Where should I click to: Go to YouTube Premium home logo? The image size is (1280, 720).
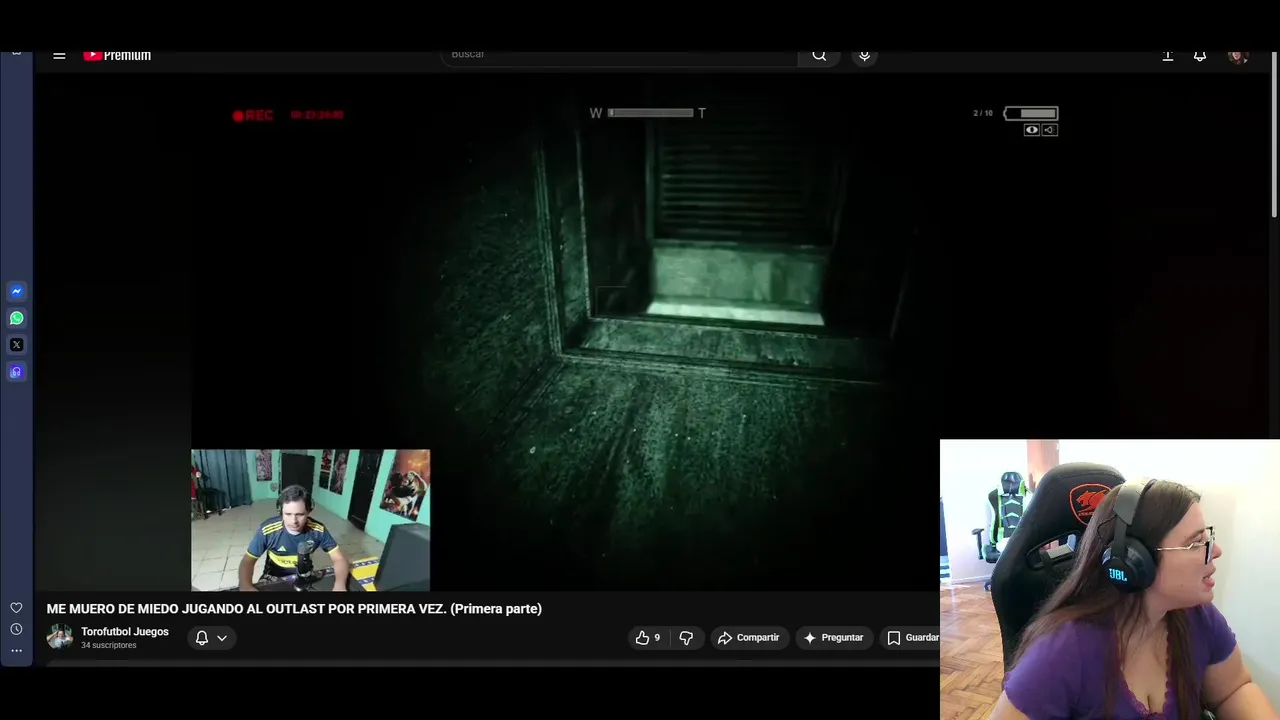pyautogui.click(x=117, y=56)
